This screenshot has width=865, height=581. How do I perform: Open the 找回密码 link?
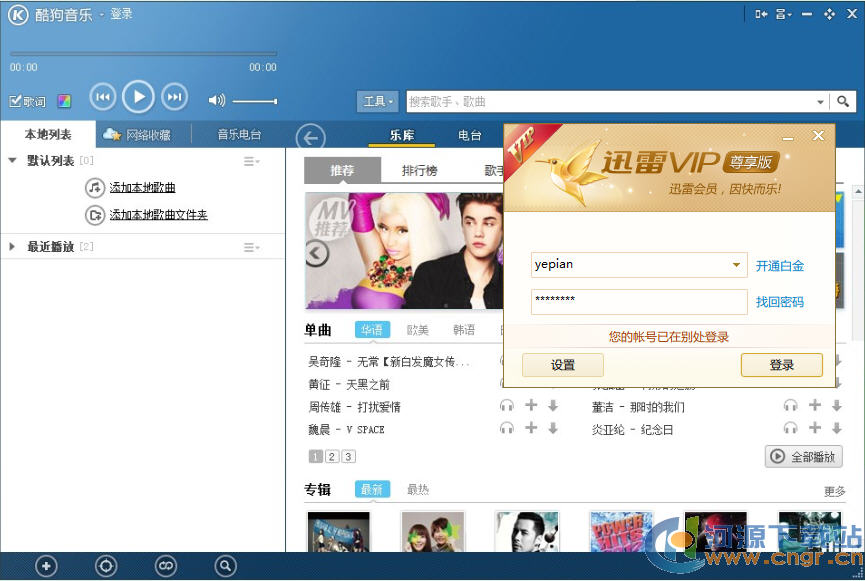(779, 302)
